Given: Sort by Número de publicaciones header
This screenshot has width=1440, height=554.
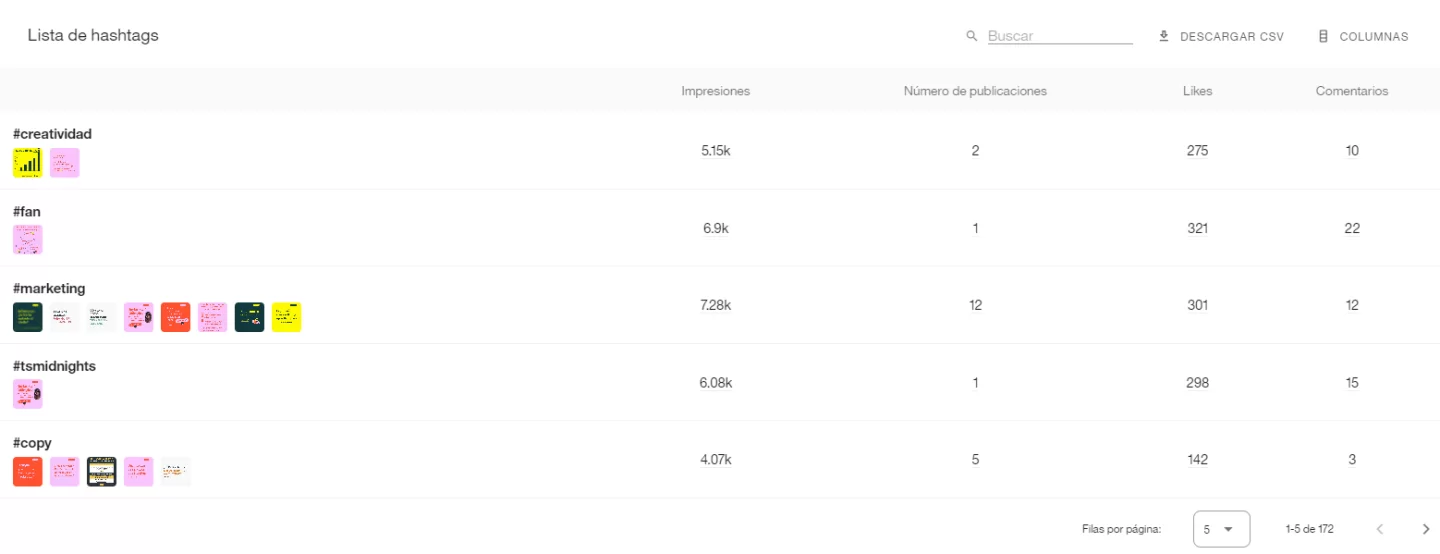Looking at the screenshot, I should click(x=975, y=91).
